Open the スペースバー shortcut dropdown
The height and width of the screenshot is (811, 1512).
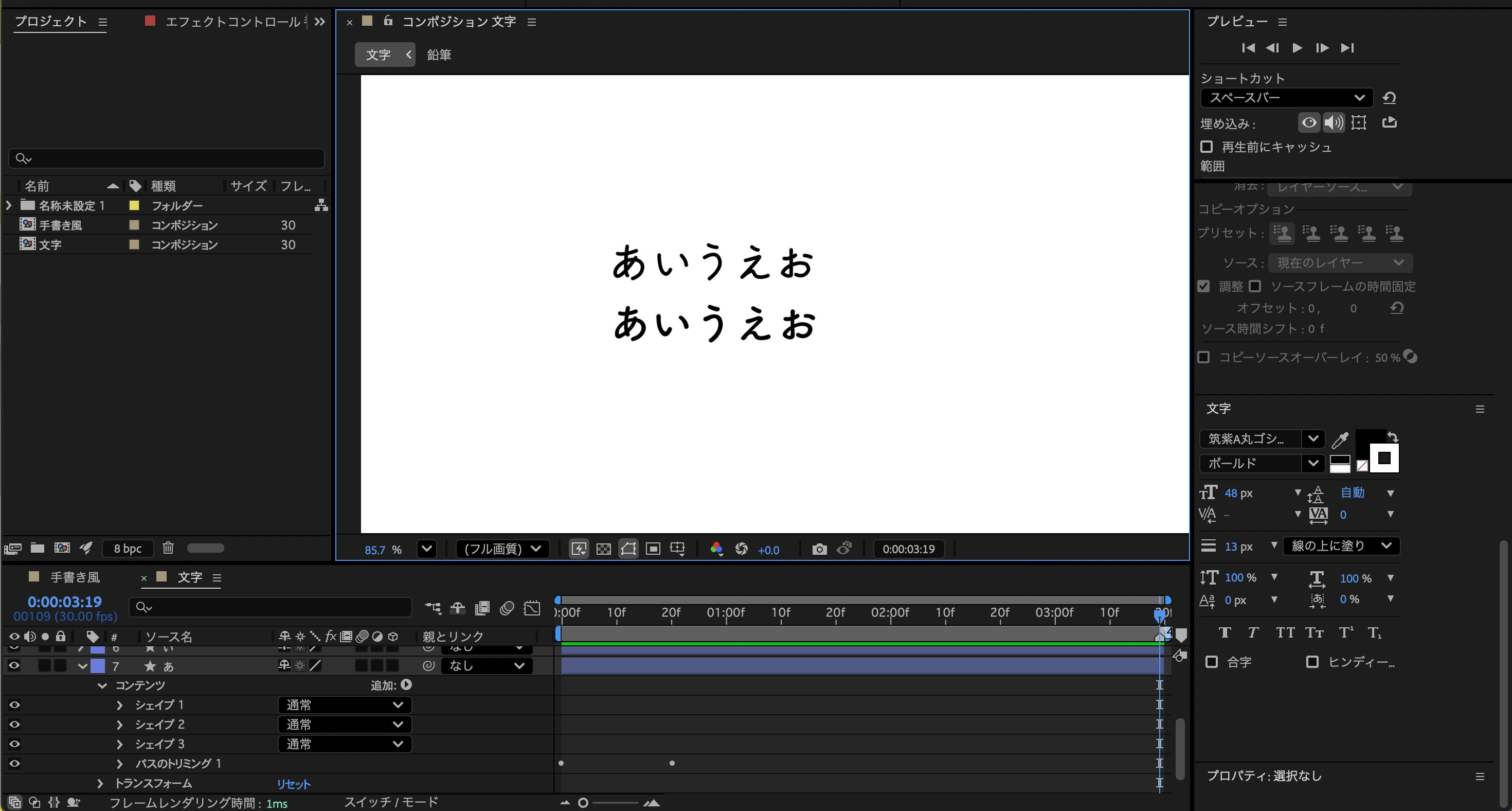(x=1286, y=97)
